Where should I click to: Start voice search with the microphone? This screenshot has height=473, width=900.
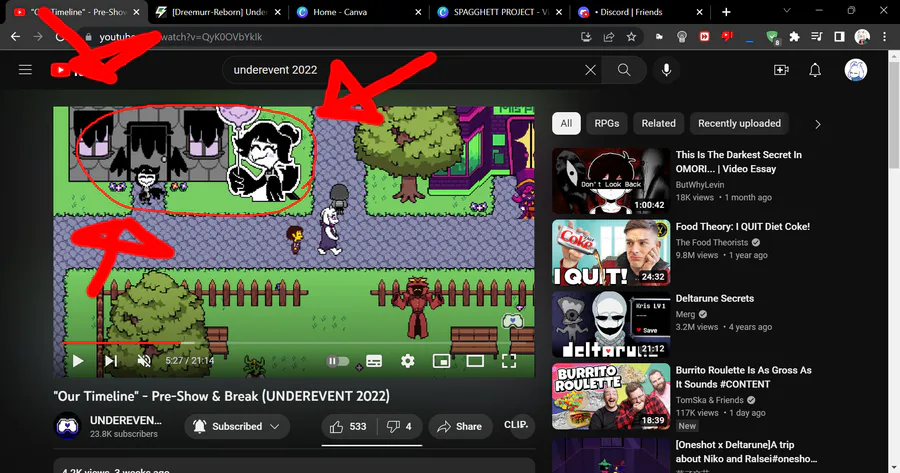click(666, 70)
